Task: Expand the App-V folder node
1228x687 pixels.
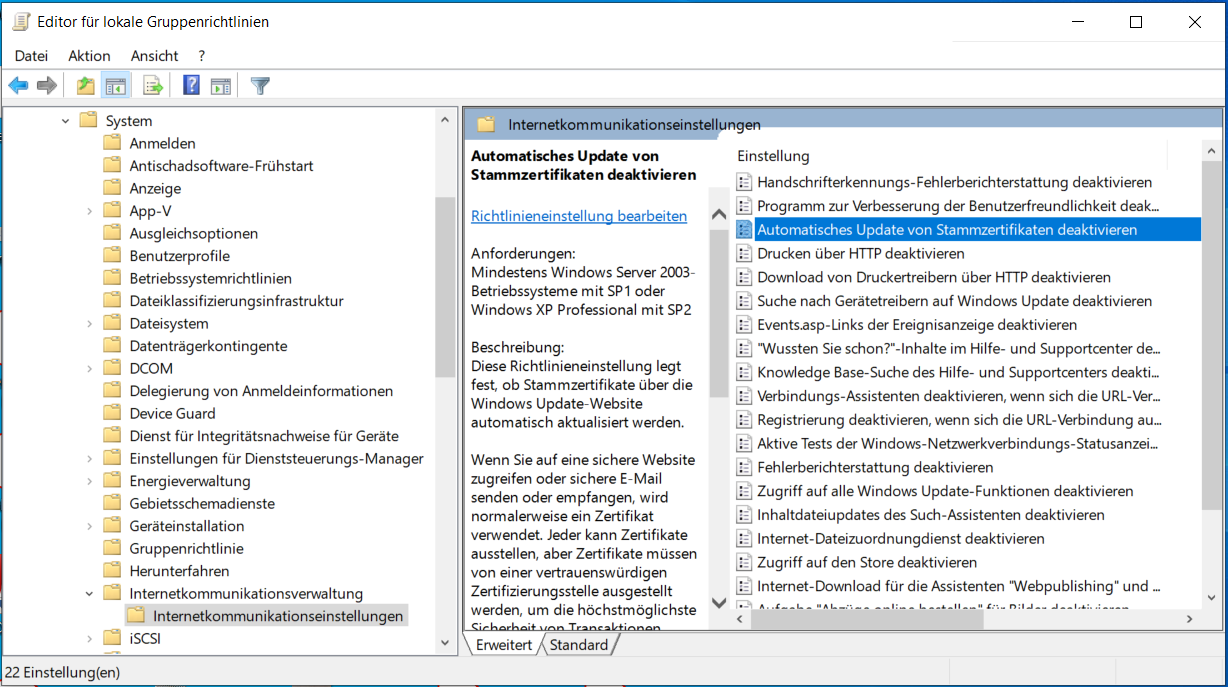Action: 90,211
